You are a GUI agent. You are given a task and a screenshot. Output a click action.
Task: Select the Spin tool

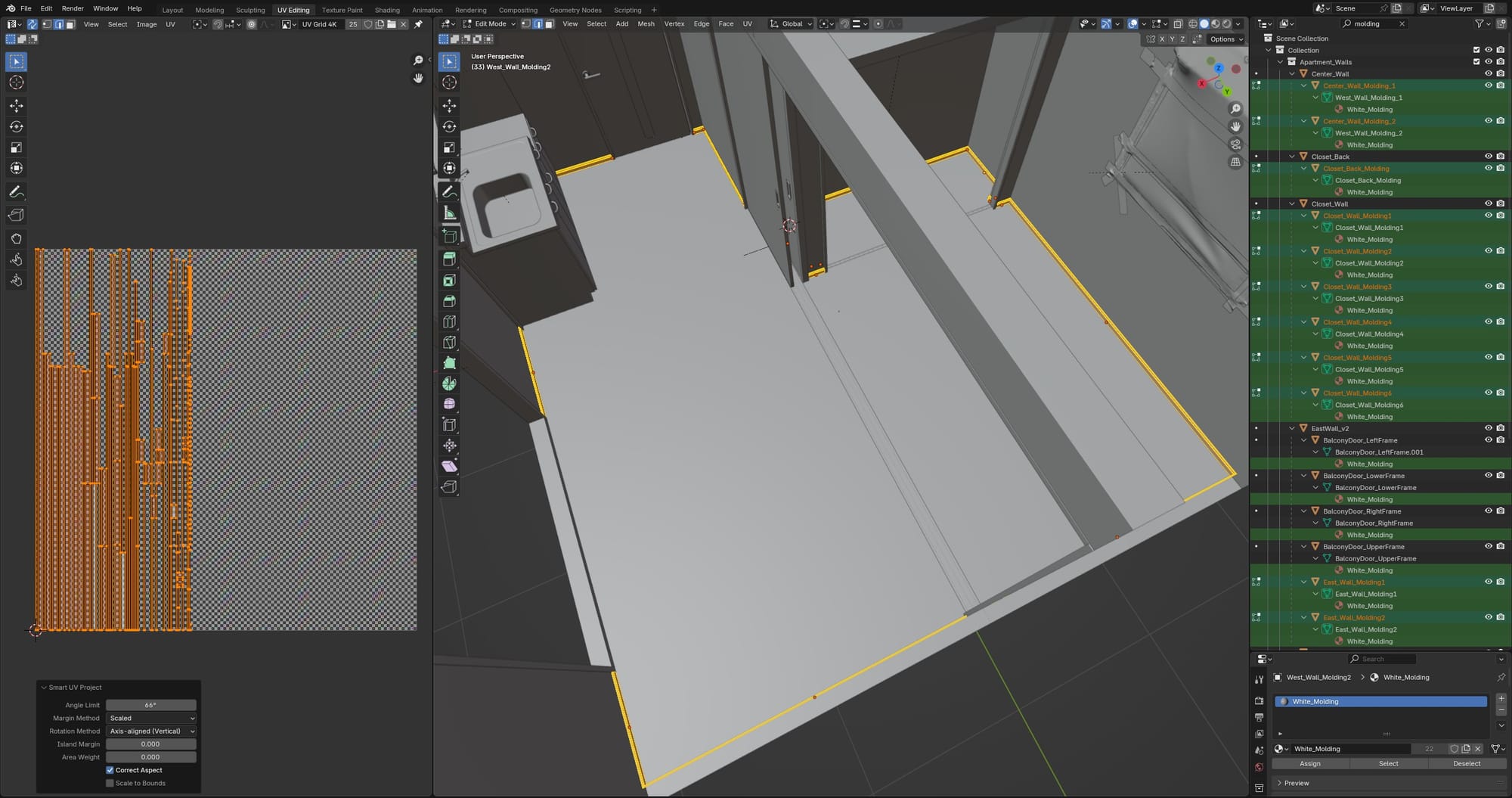(449, 383)
